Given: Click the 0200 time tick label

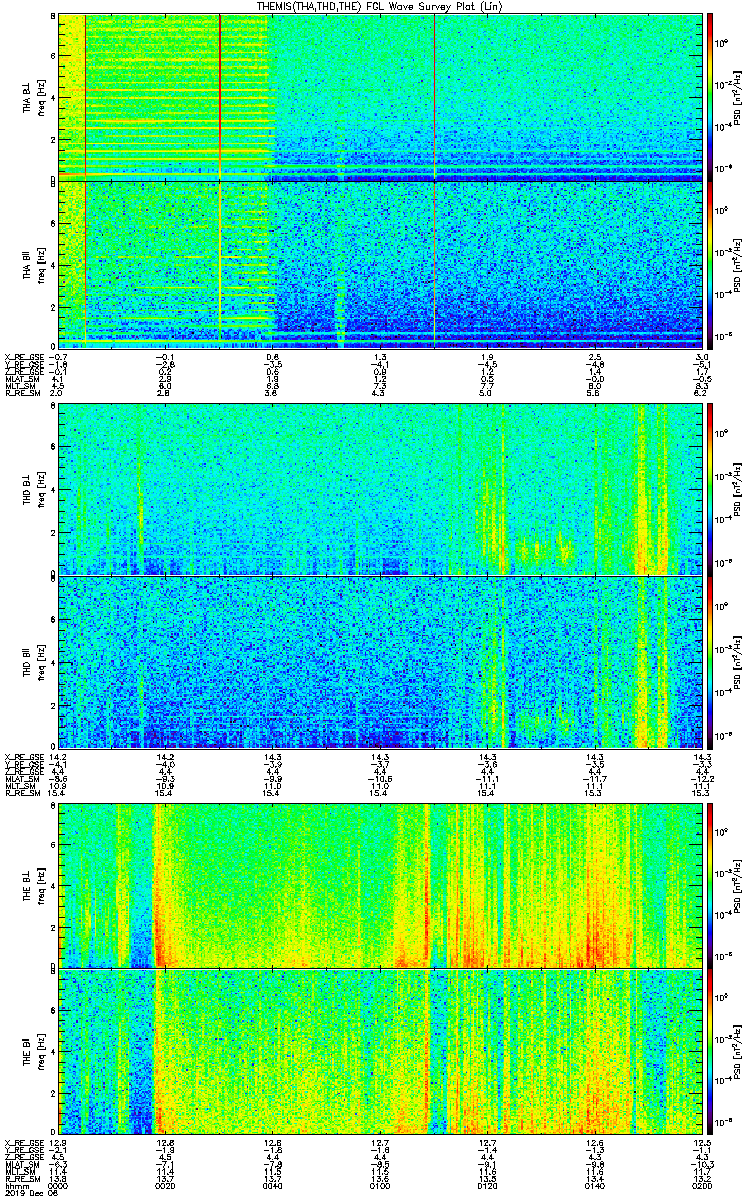Looking at the screenshot, I should pos(702,1187).
